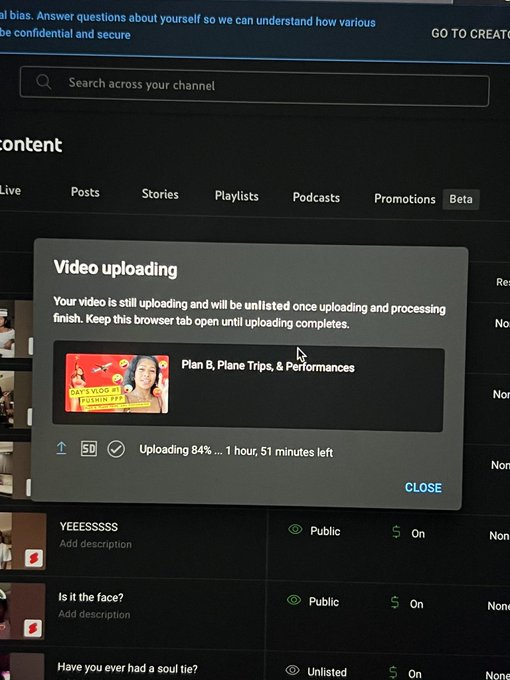Open the 'Is it the face?' video
510x680 pixels.
(x=91, y=598)
